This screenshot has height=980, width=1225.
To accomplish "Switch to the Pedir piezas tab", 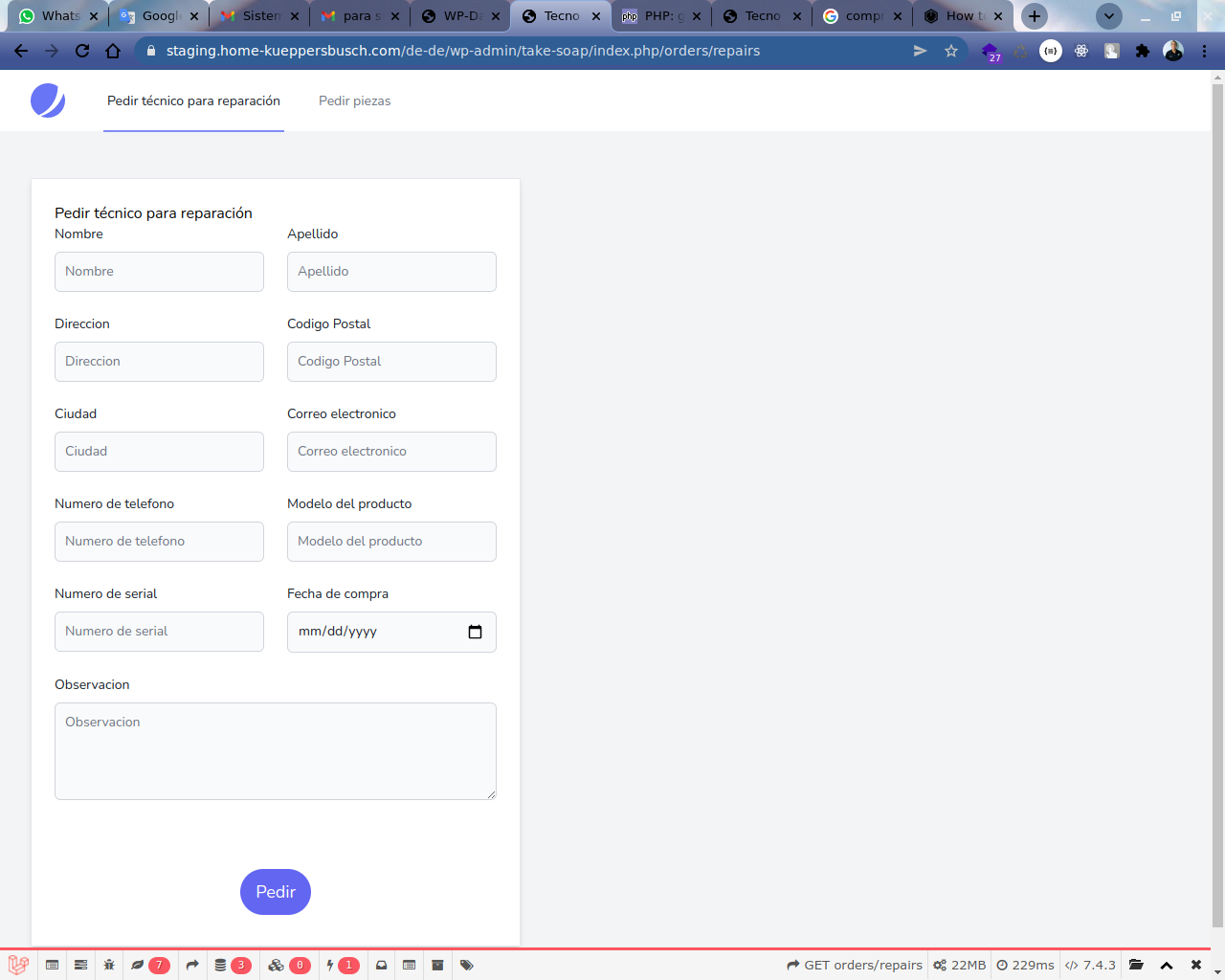I will 354,100.
